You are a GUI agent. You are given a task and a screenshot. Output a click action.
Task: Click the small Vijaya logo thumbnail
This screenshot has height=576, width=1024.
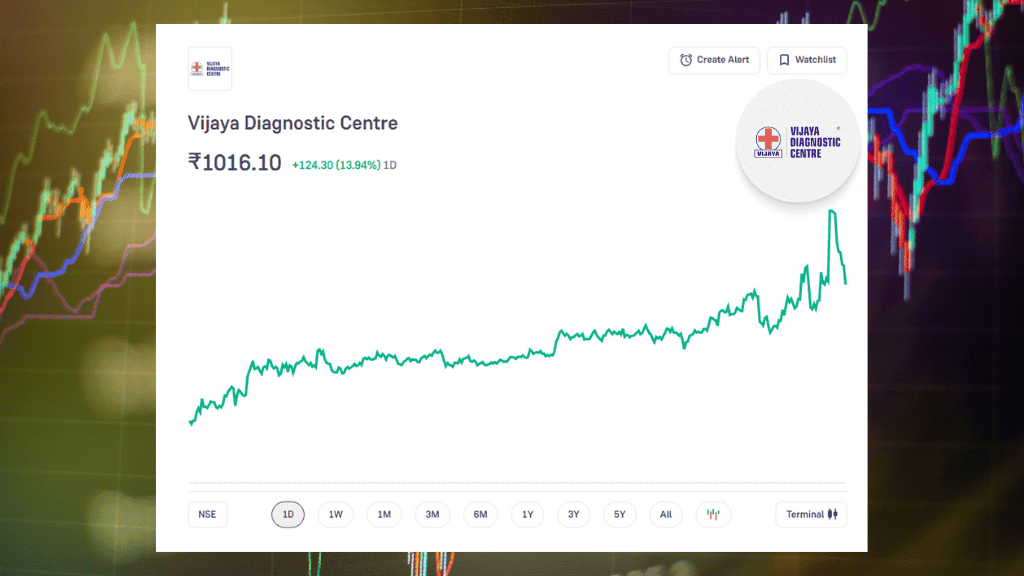tap(210, 69)
